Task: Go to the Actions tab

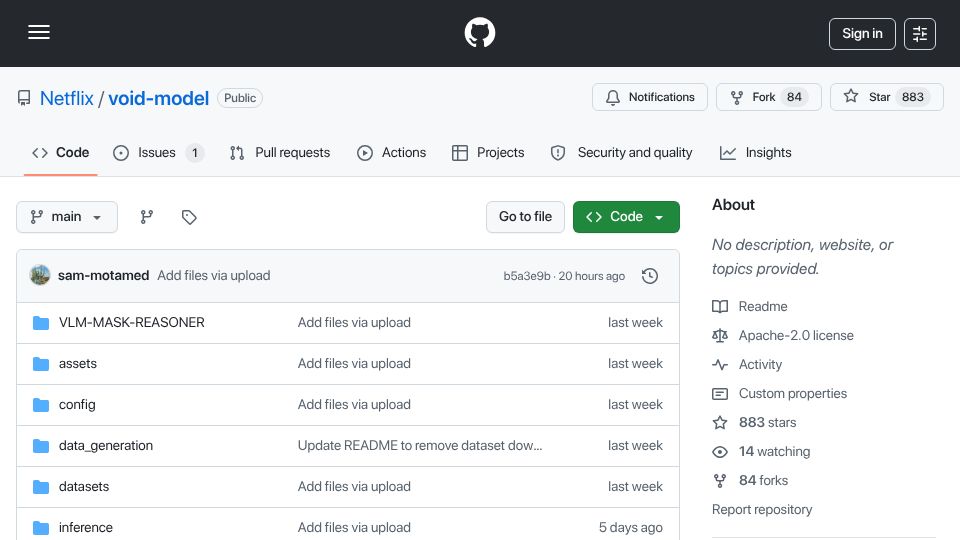Action: (391, 152)
